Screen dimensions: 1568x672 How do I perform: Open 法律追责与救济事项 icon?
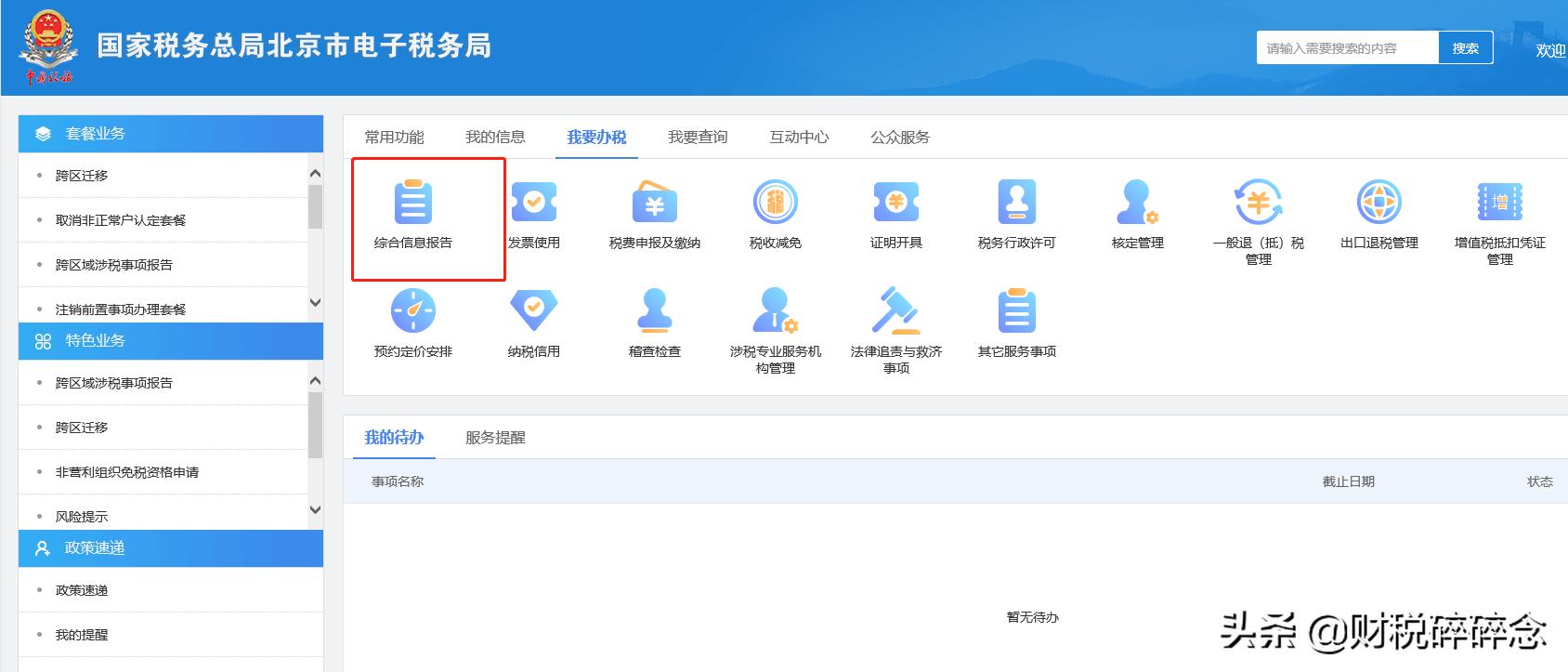pos(896,310)
